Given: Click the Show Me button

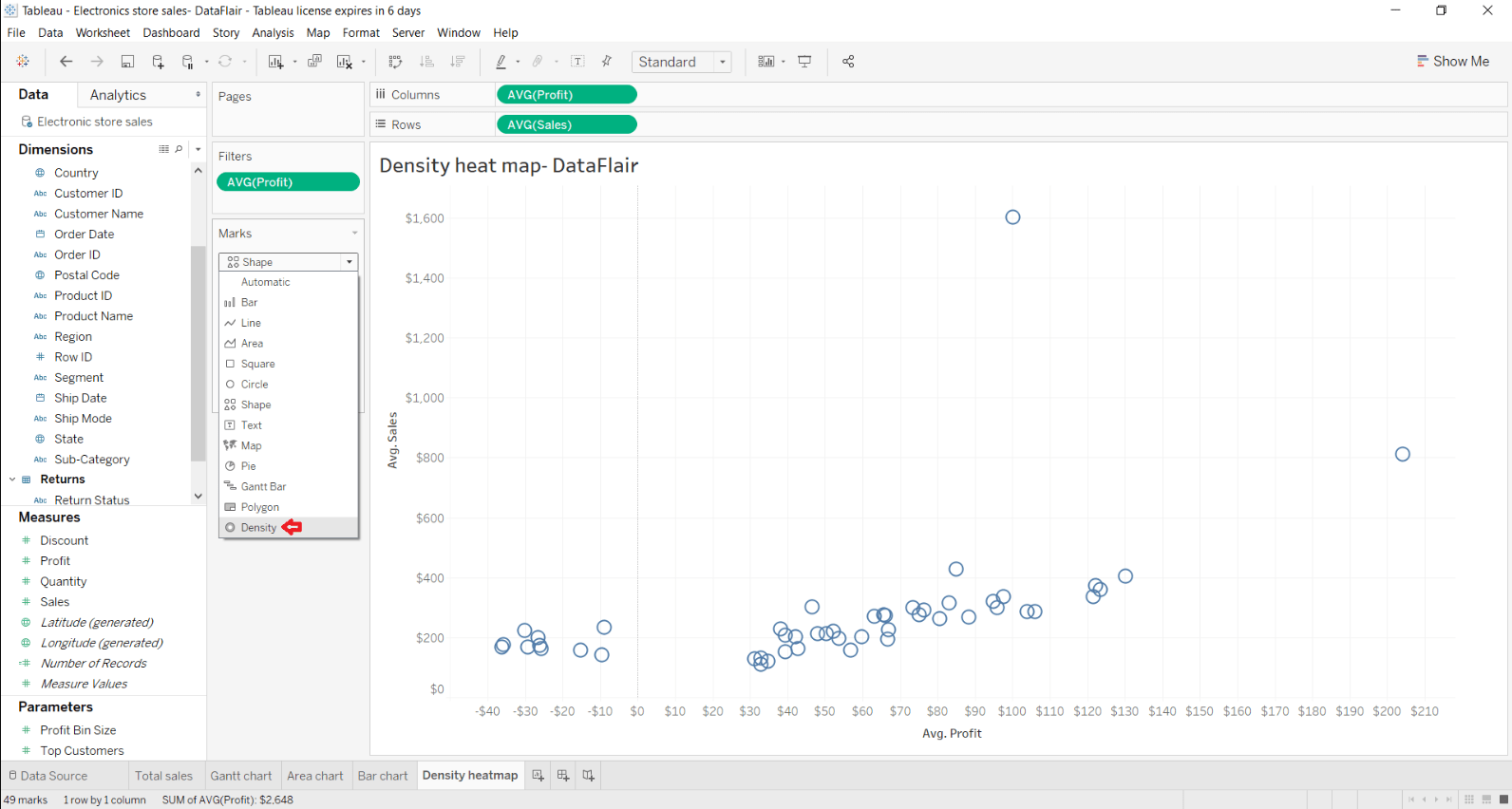Looking at the screenshot, I should [1453, 61].
